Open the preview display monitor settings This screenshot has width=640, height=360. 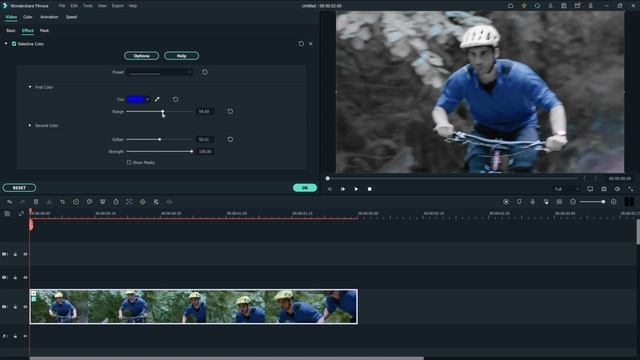click(590, 189)
